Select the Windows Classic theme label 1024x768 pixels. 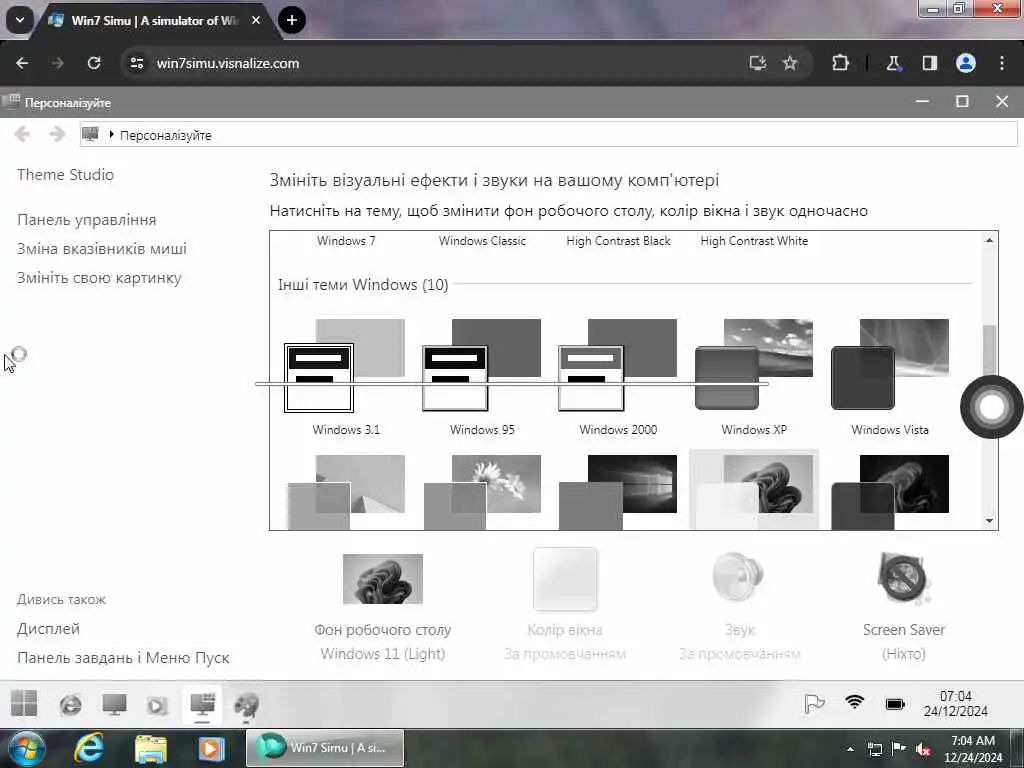coord(482,240)
